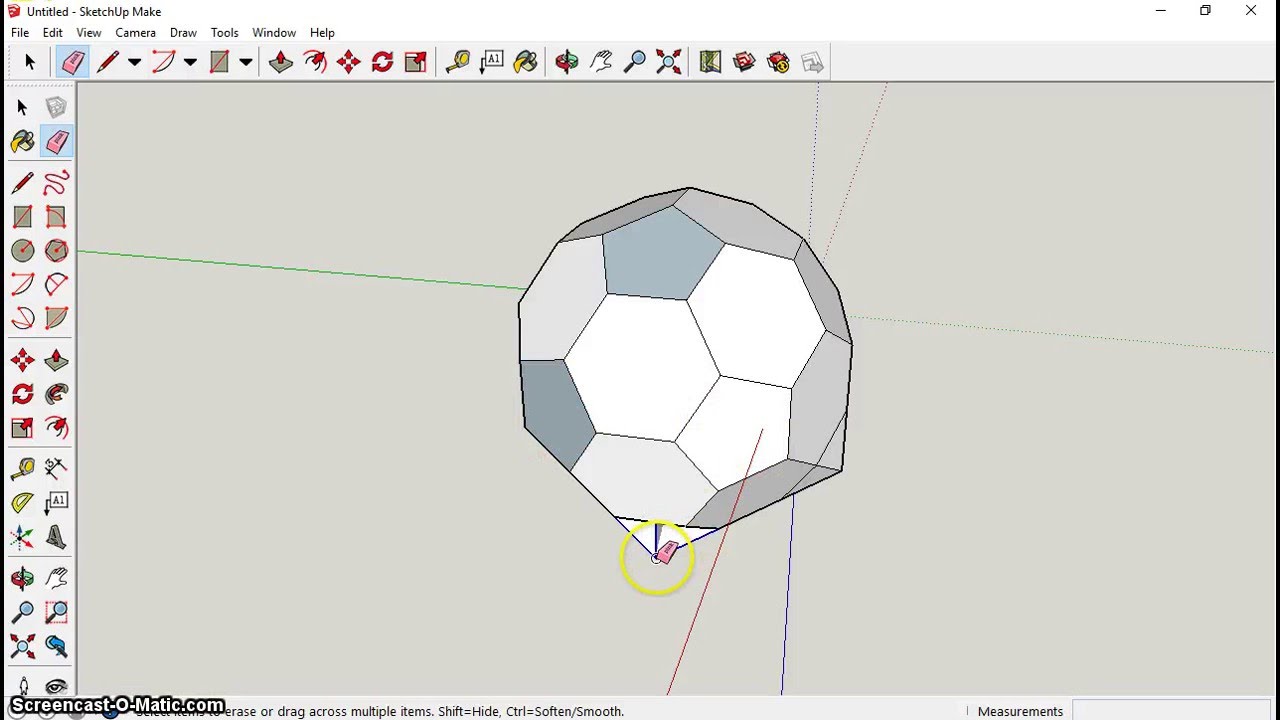Select the Push/Pull tool in the top toolbar
This screenshot has width=1280, height=720.
tap(280, 62)
